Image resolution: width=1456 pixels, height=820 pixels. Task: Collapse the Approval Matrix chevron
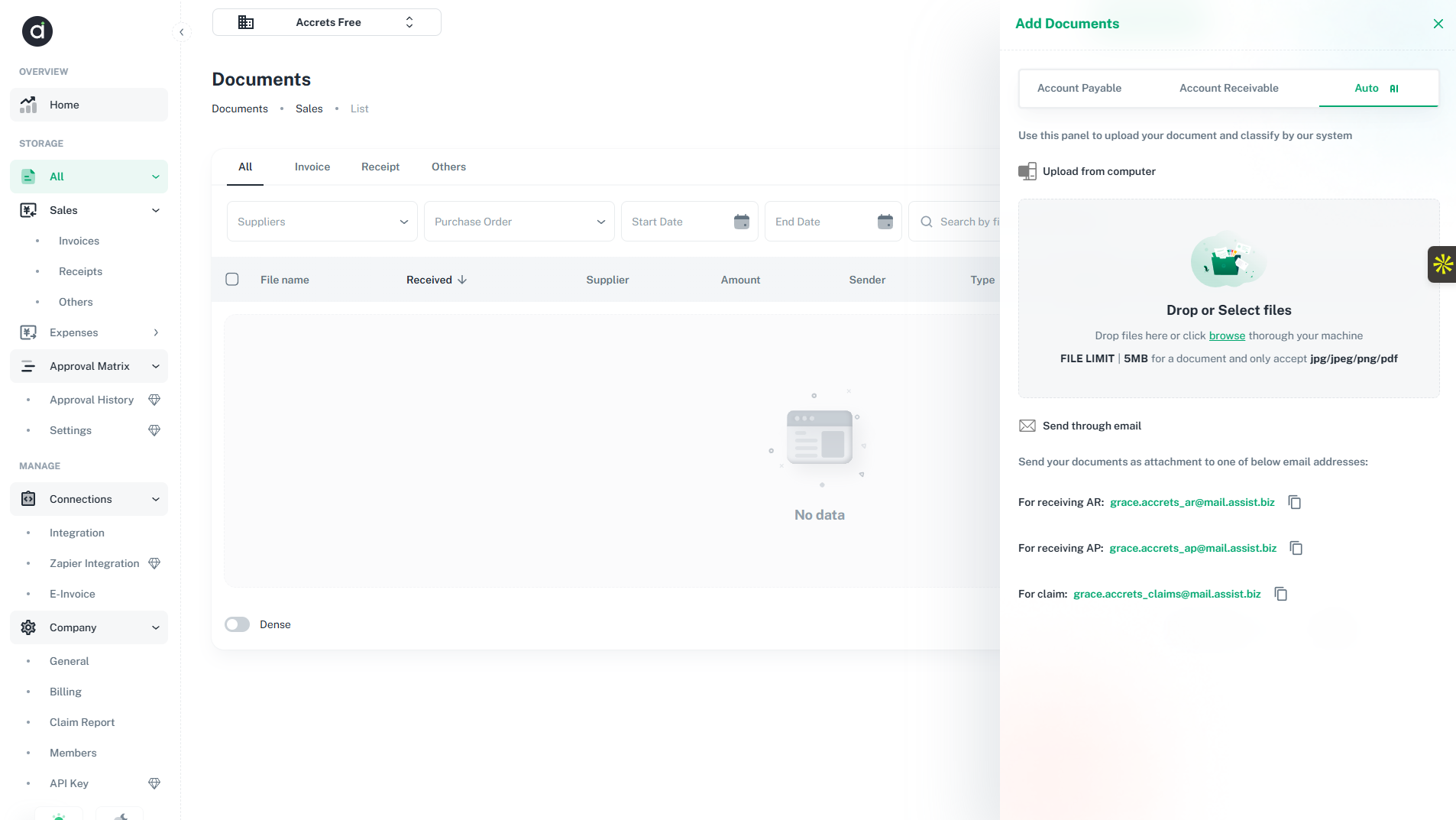156,366
